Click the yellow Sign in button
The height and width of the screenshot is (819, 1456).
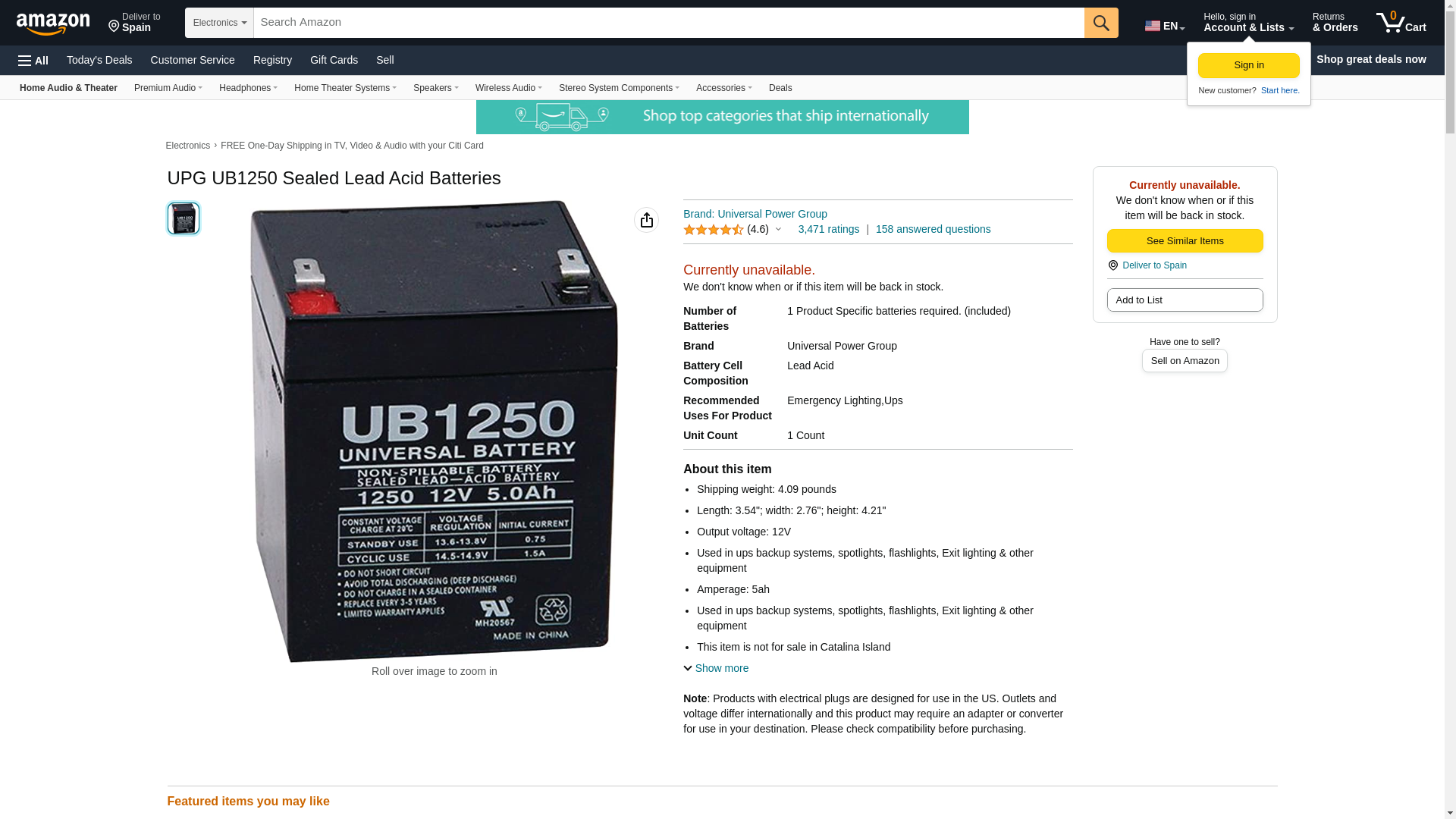click(1249, 65)
